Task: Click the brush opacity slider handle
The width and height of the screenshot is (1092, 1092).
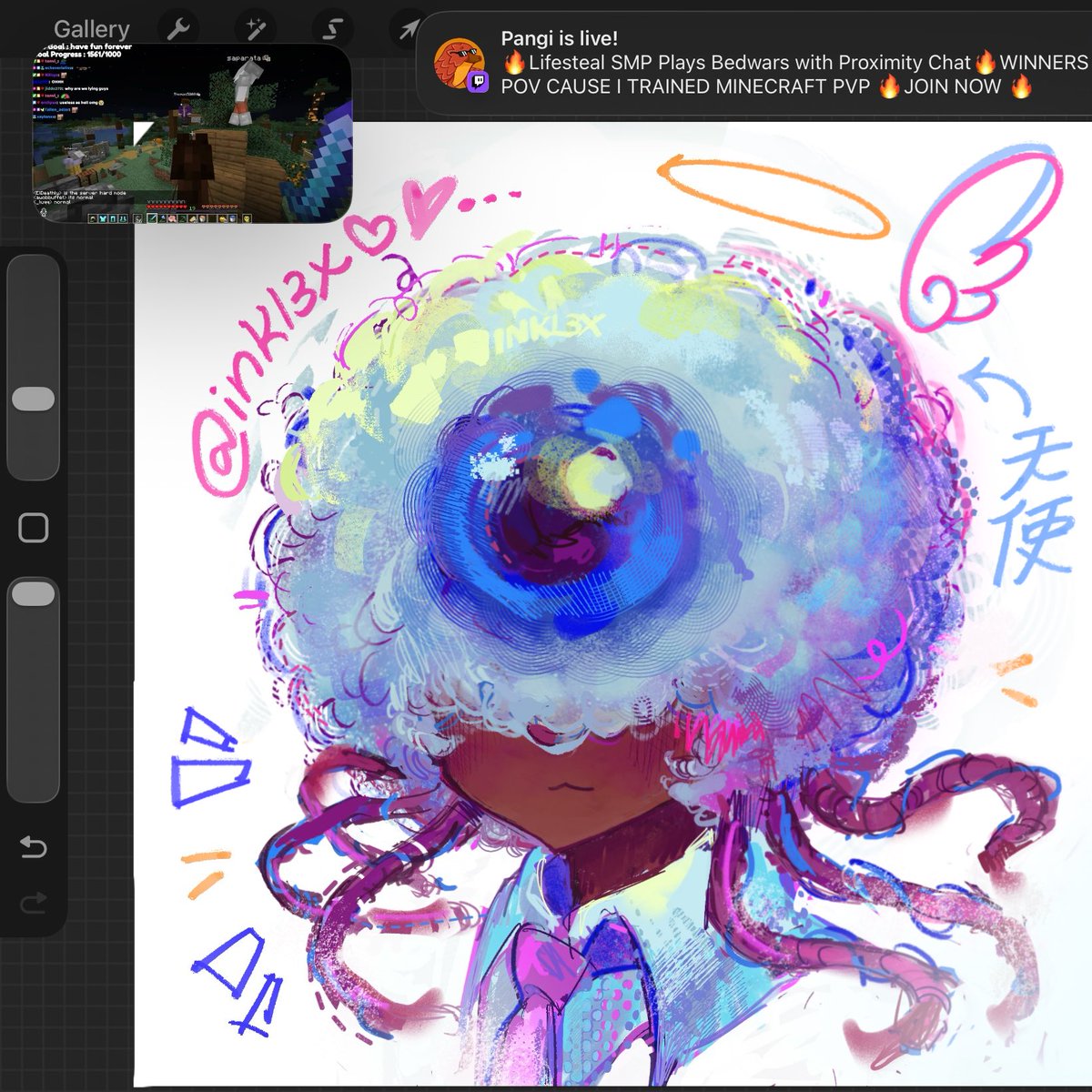Action: click(34, 593)
